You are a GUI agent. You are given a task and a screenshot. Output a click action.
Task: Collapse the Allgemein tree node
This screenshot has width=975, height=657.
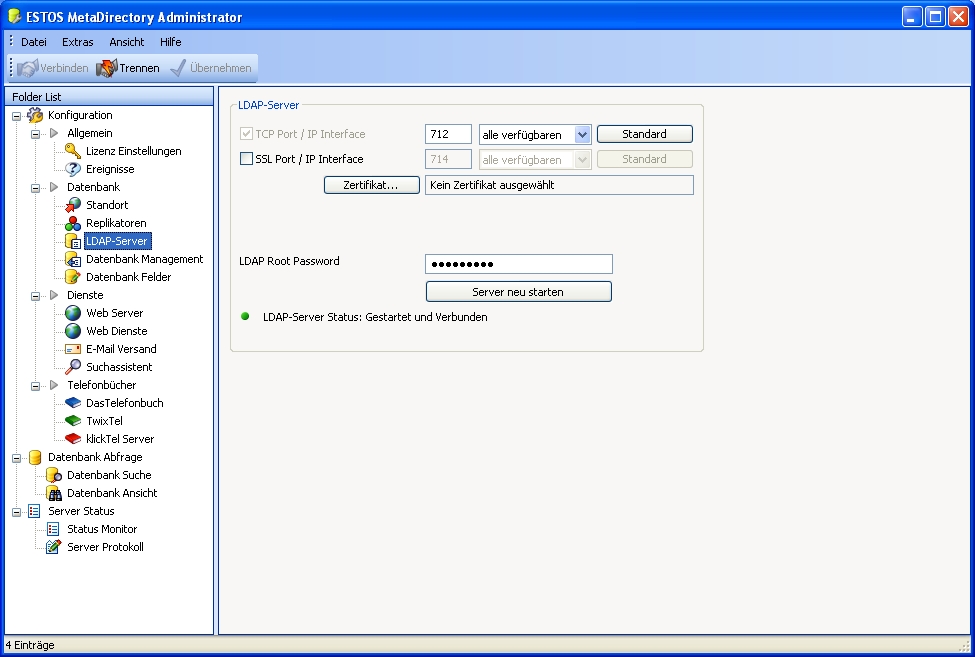coord(35,134)
